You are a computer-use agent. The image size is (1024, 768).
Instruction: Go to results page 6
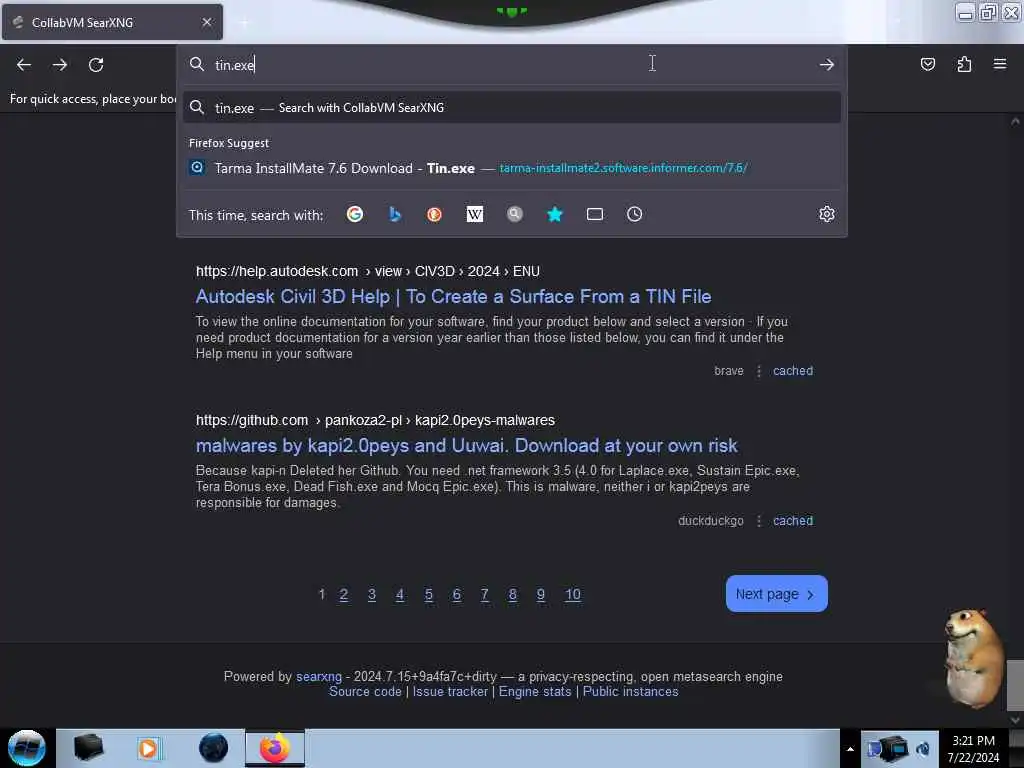456,594
